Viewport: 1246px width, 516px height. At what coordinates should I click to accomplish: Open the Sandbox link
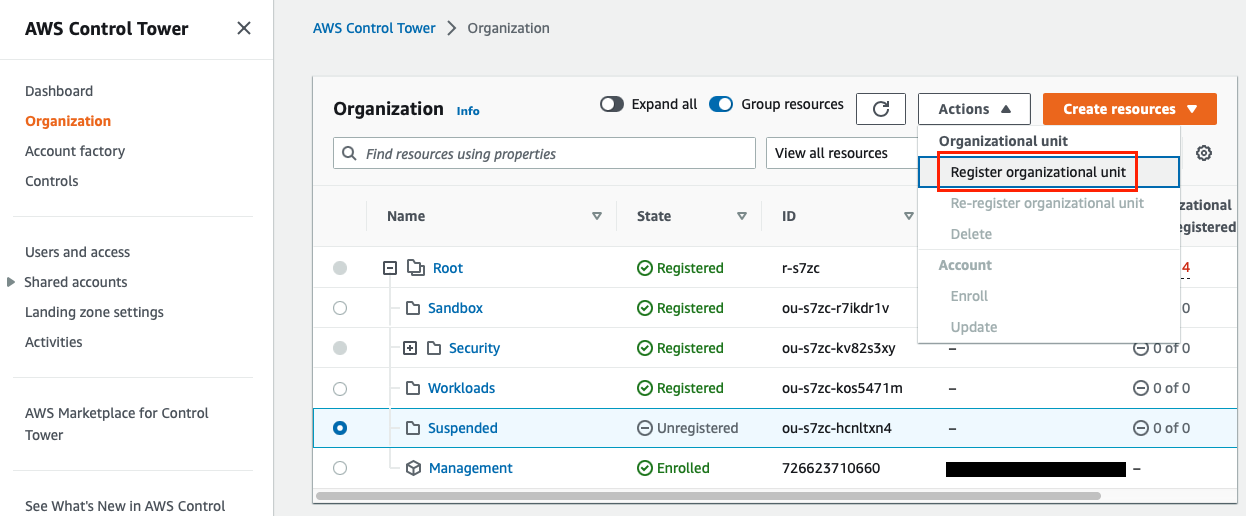point(455,308)
